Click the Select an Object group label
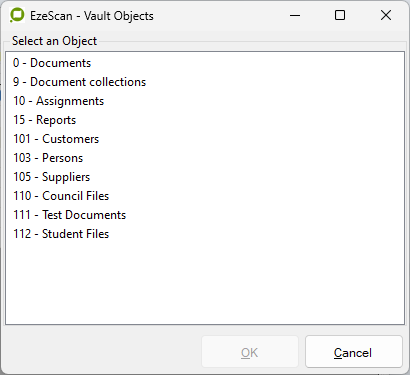The height and width of the screenshot is (375, 410). (54, 41)
